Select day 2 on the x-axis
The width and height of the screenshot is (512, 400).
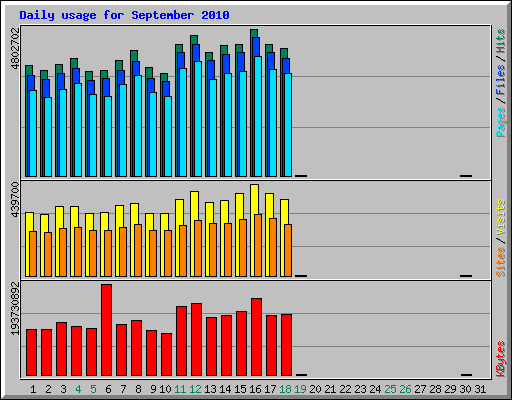[48, 389]
